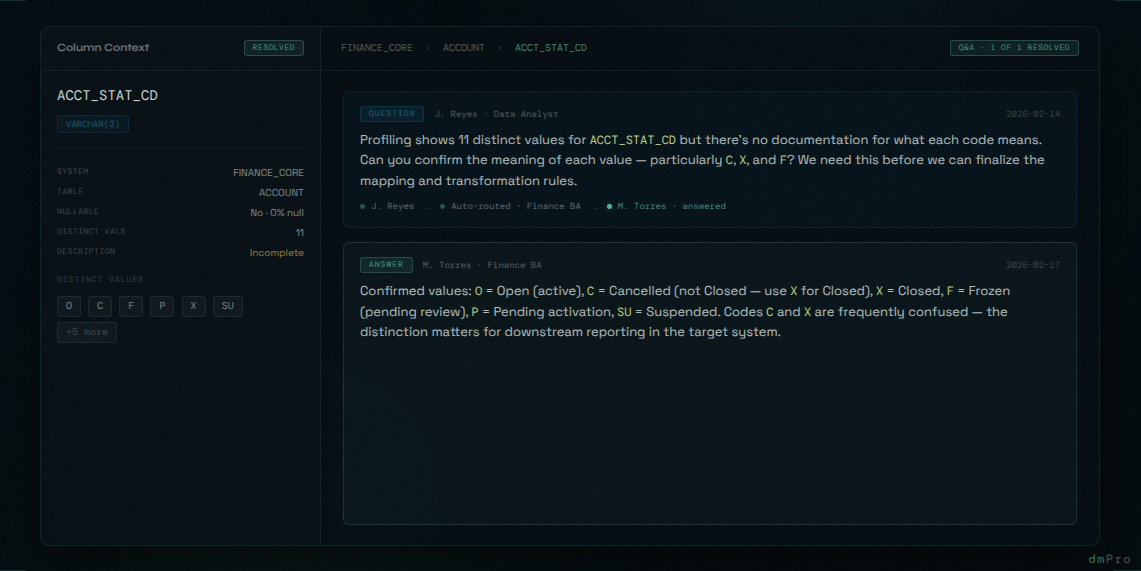Image resolution: width=1141 pixels, height=571 pixels.
Task: Select the distinct value chip C
Action: pyautogui.click(x=100, y=306)
